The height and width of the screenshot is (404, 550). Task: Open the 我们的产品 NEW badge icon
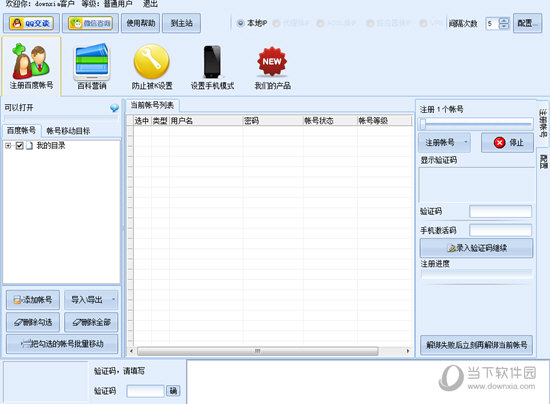point(272,62)
